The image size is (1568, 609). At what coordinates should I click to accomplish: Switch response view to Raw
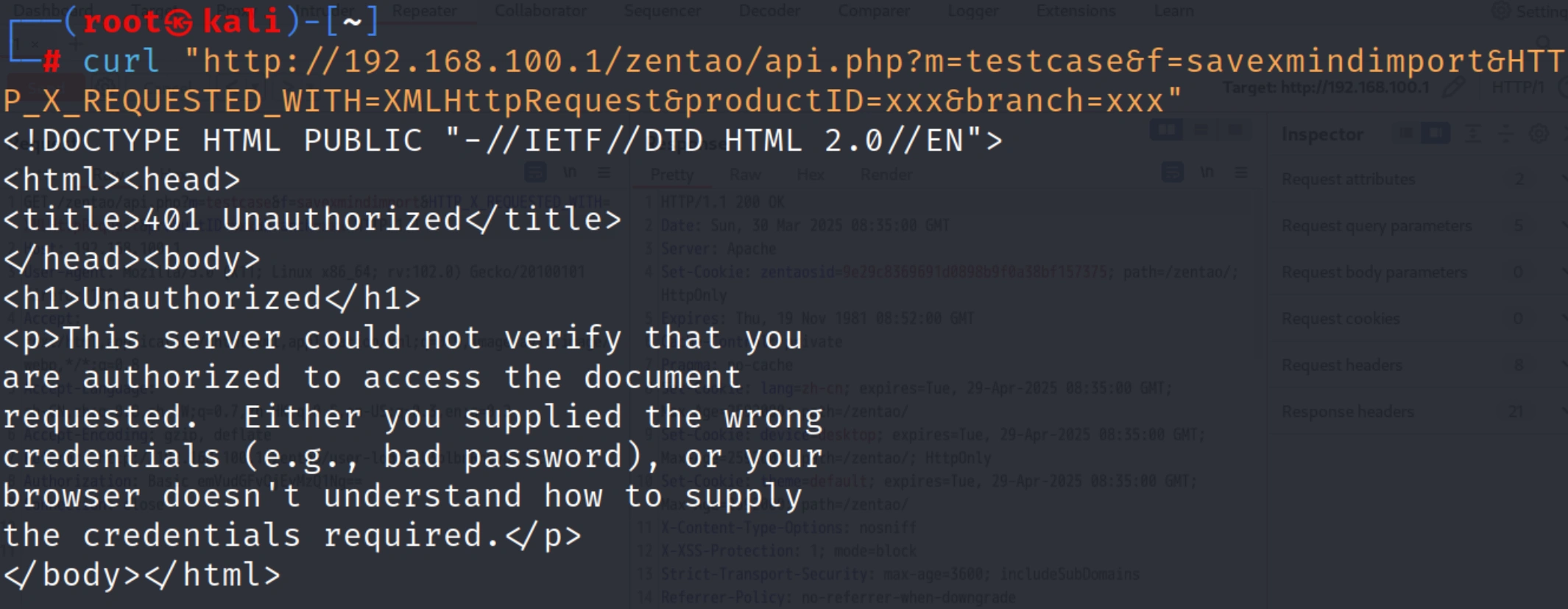tap(745, 175)
